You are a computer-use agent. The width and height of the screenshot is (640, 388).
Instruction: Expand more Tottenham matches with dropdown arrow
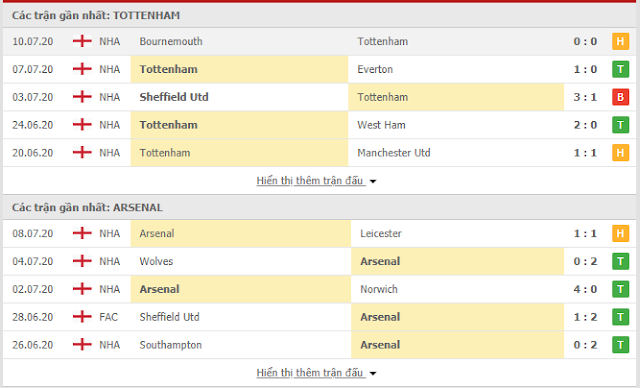pyautogui.click(x=373, y=182)
